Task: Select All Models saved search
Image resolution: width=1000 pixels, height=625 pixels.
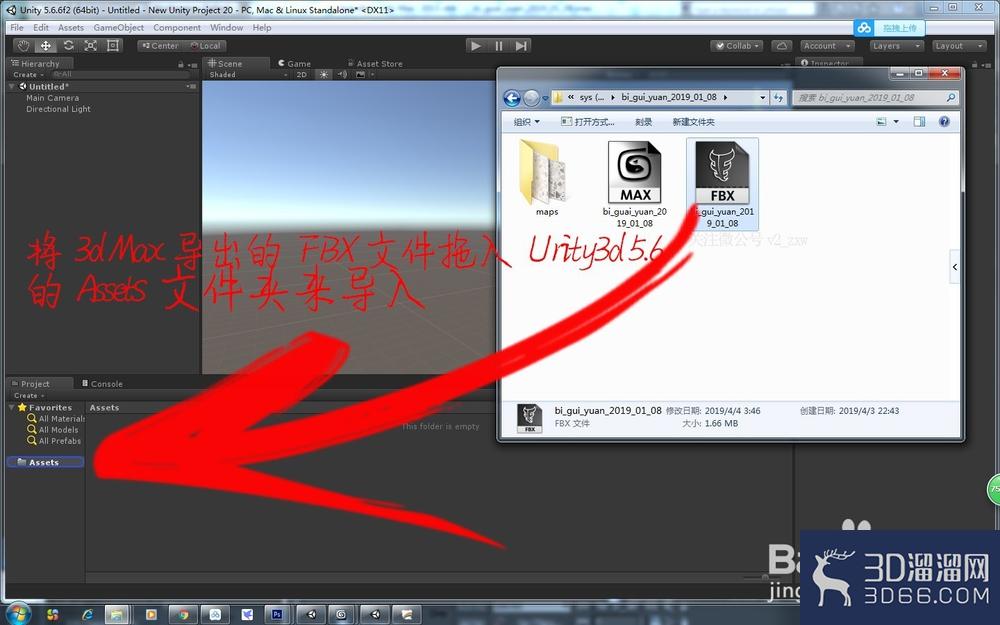Action: tap(54, 430)
